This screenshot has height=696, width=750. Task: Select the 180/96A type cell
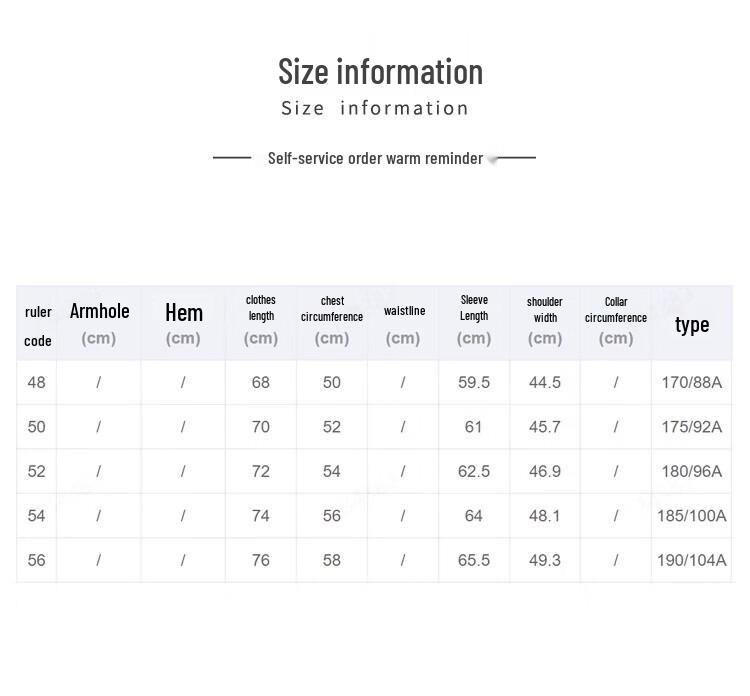(x=691, y=471)
